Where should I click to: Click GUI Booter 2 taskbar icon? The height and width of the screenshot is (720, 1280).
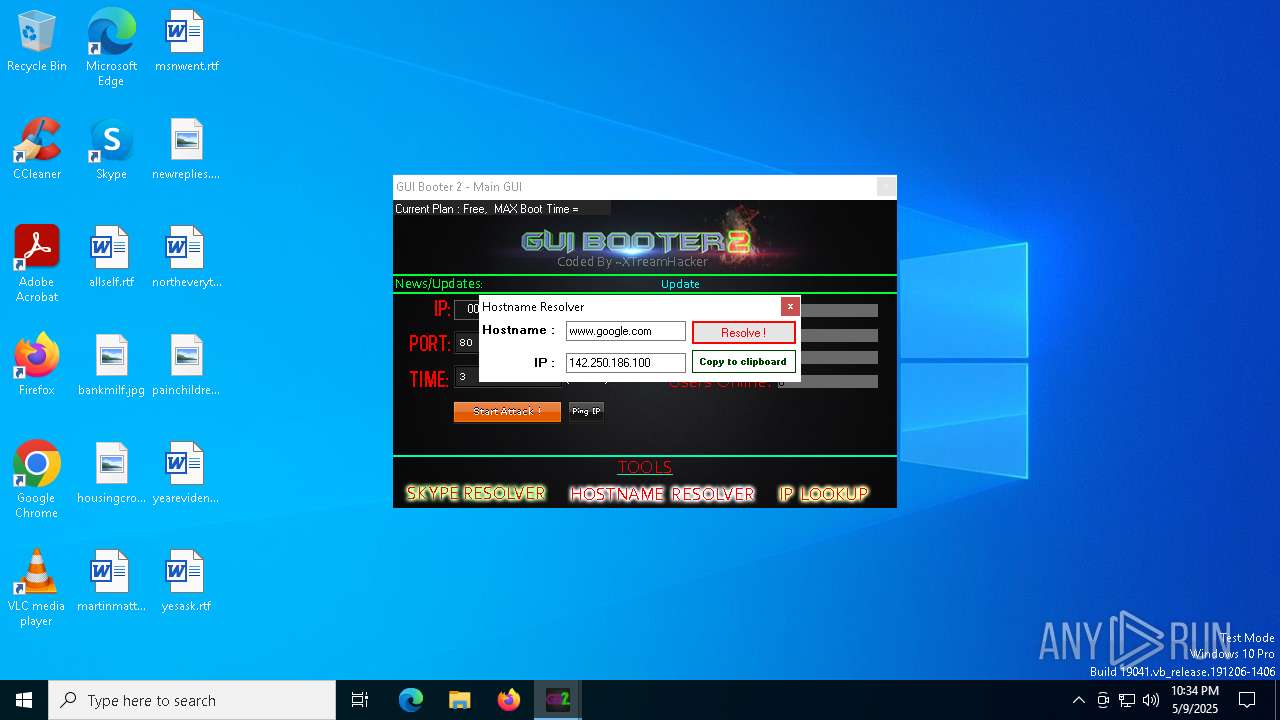click(x=557, y=700)
